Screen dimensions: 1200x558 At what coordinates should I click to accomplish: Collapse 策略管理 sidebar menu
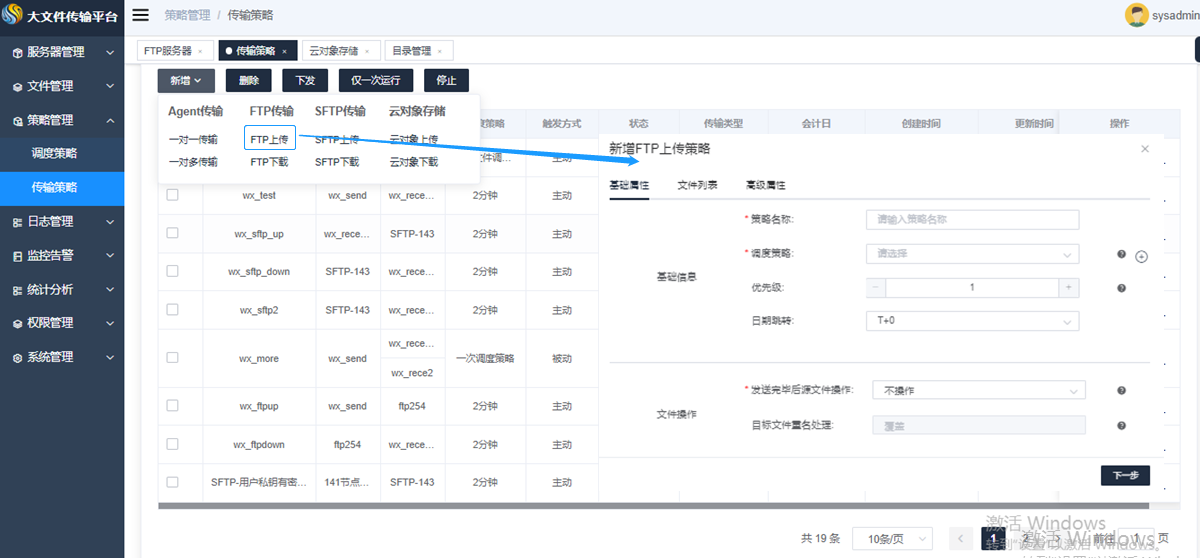pos(62,120)
